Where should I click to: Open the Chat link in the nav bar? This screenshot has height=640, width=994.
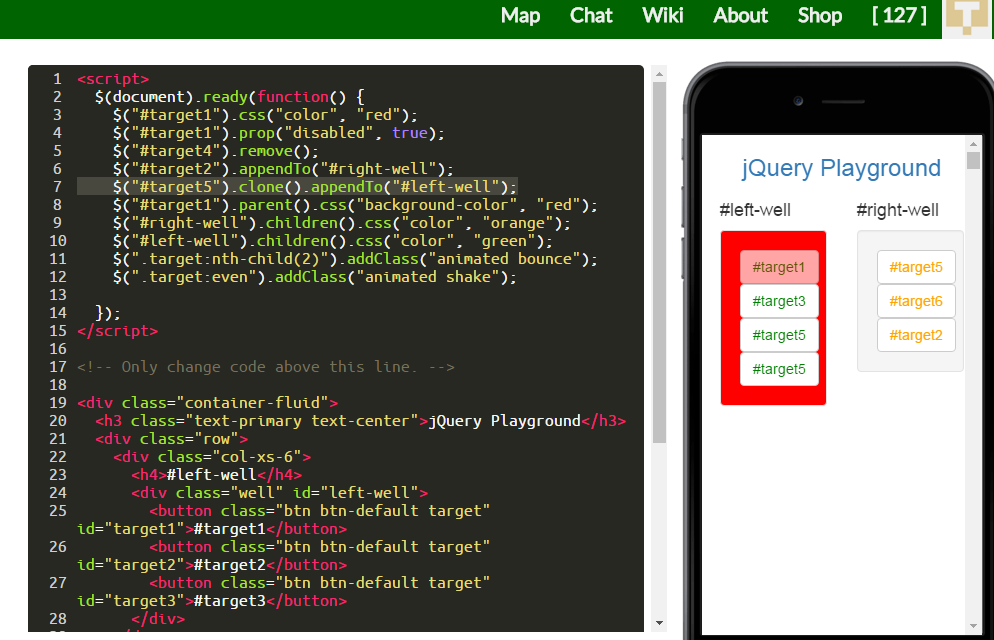click(x=591, y=15)
